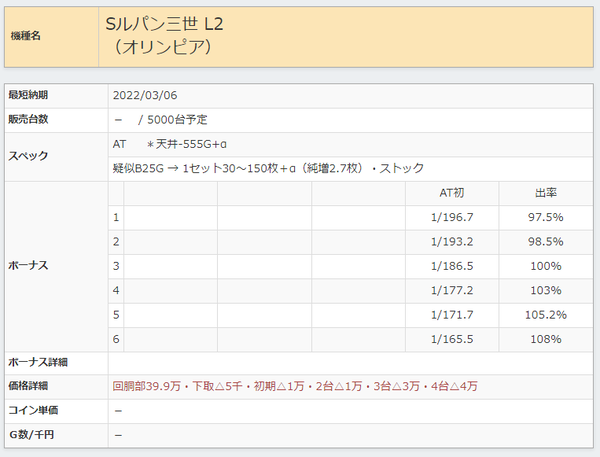Click the 'G数/千円' row label
Screen dimensions: 600x457
coord(31,435)
